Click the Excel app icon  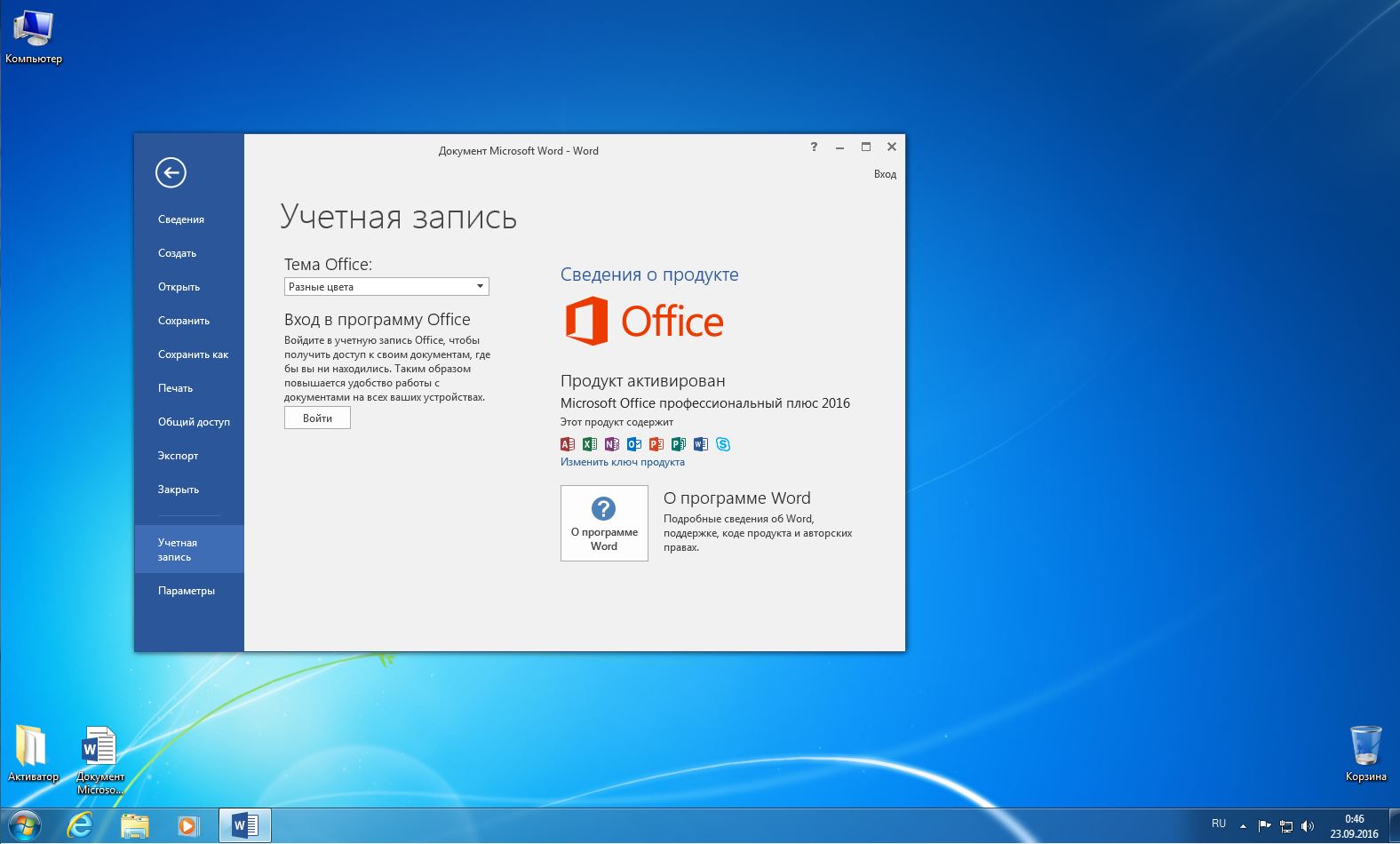[x=590, y=444]
